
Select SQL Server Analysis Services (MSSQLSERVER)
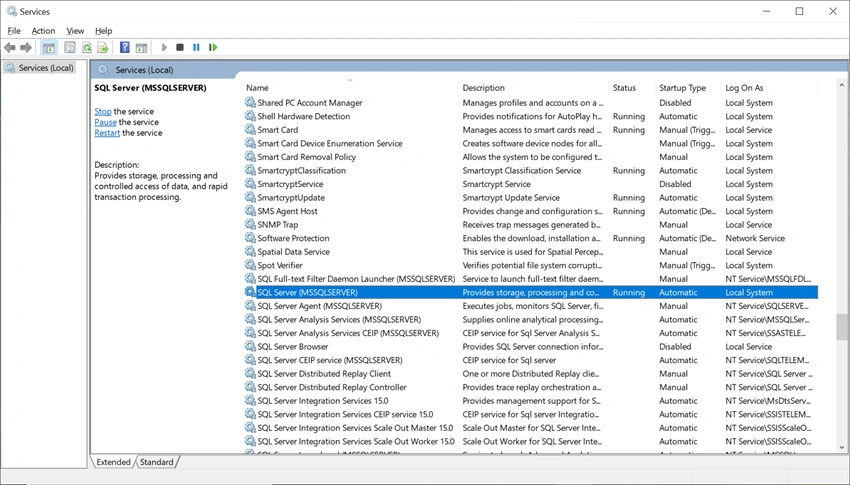[530, 319]
